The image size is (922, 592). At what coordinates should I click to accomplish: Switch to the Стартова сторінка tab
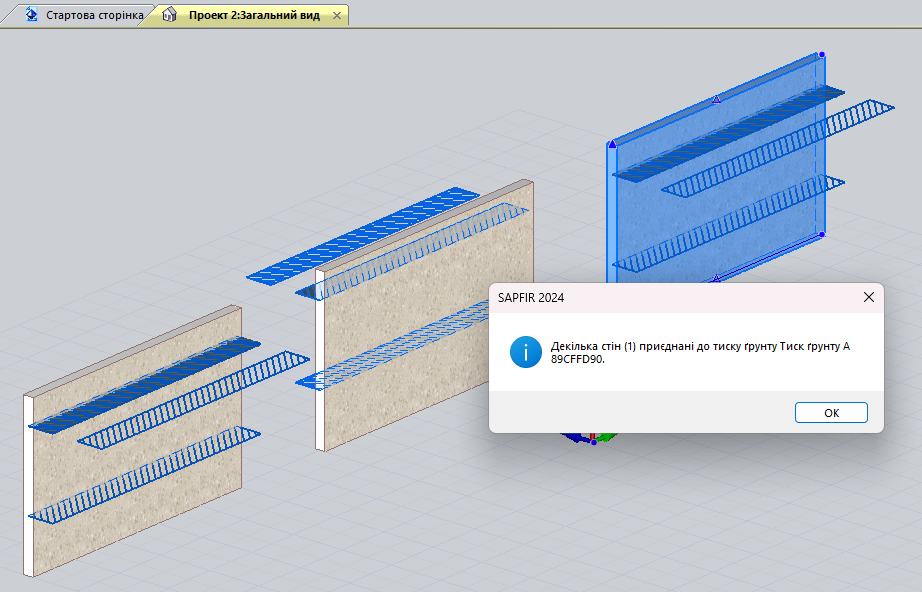click(x=93, y=16)
